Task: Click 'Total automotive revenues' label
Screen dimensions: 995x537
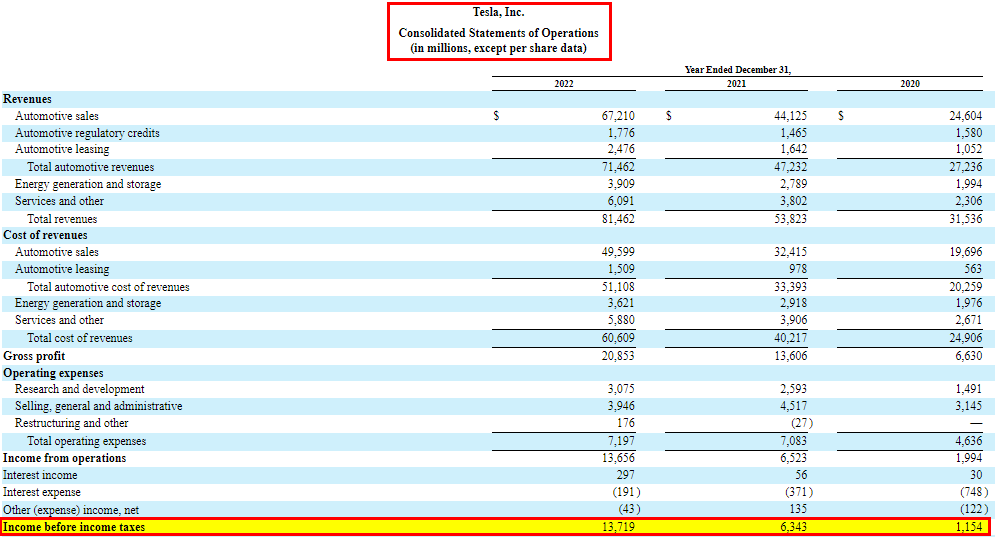Action: point(90,167)
